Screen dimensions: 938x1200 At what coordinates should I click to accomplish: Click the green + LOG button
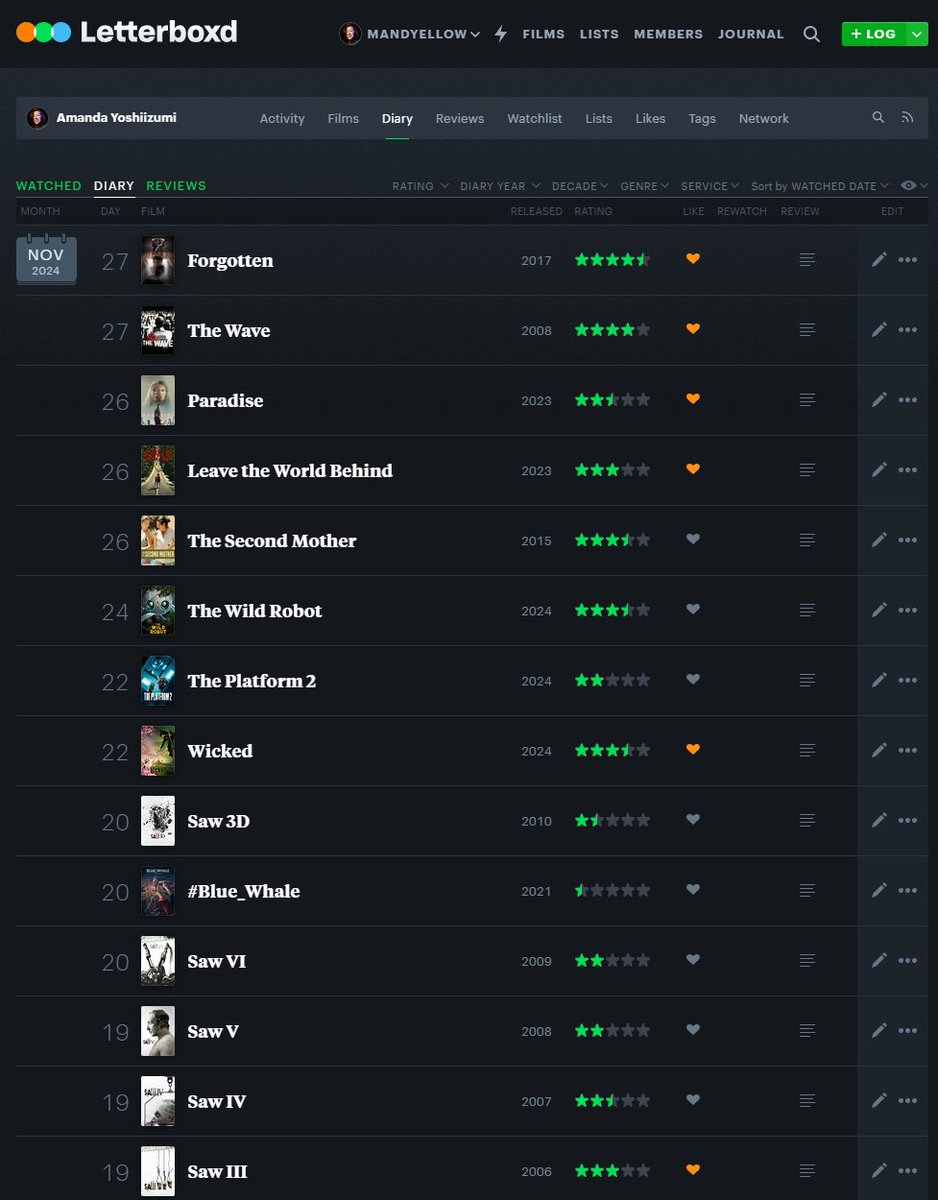(x=873, y=34)
